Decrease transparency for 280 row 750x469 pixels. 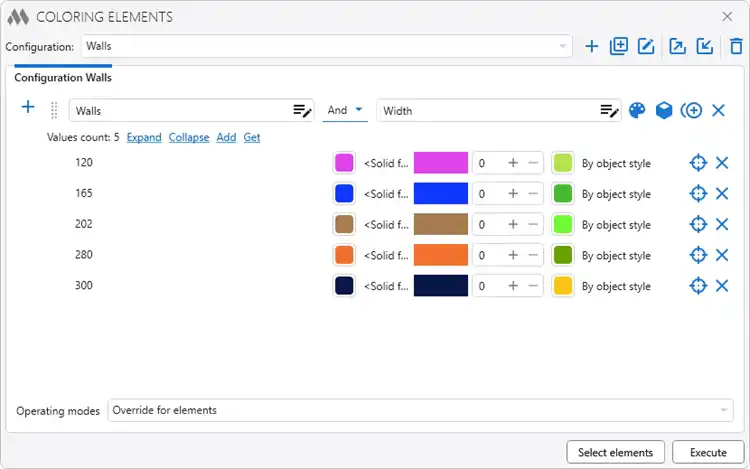pyautogui.click(x=533, y=255)
